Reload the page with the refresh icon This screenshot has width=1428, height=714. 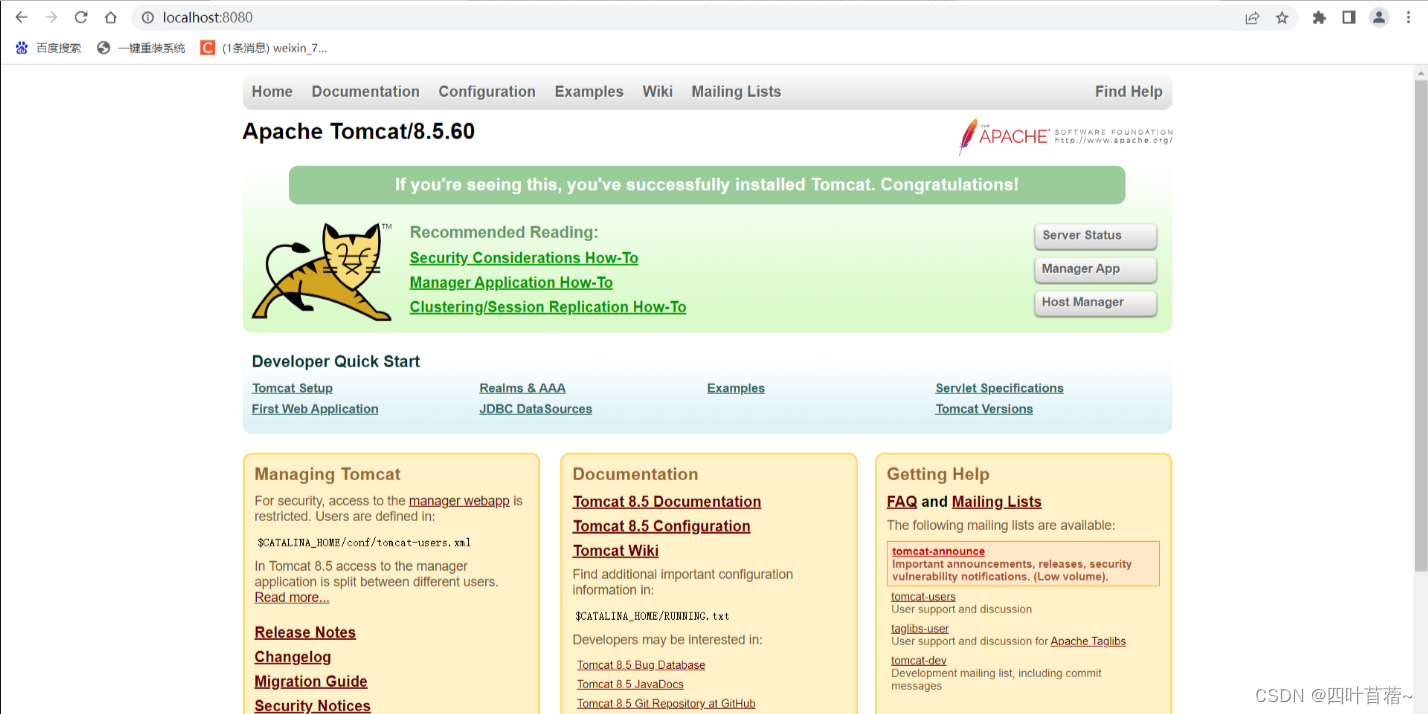pyautogui.click(x=81, y=17)
